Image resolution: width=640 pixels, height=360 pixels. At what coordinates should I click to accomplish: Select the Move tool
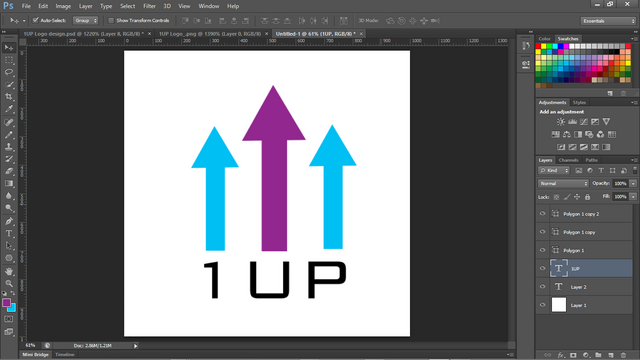9,48
